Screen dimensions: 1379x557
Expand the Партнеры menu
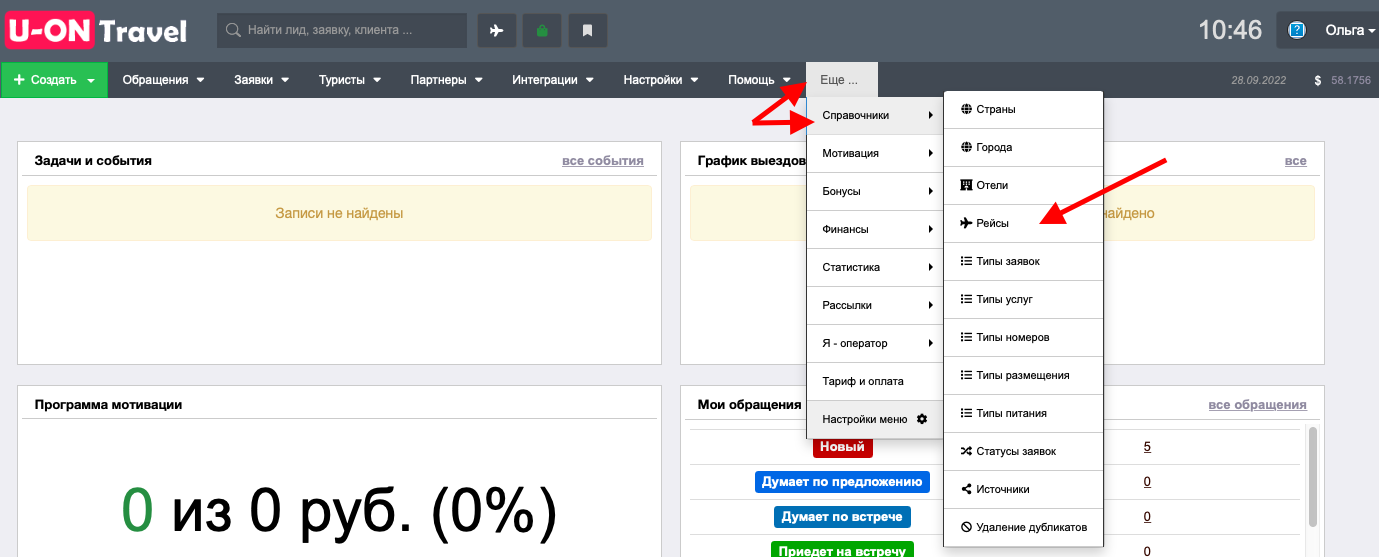[x=446, y=80]
